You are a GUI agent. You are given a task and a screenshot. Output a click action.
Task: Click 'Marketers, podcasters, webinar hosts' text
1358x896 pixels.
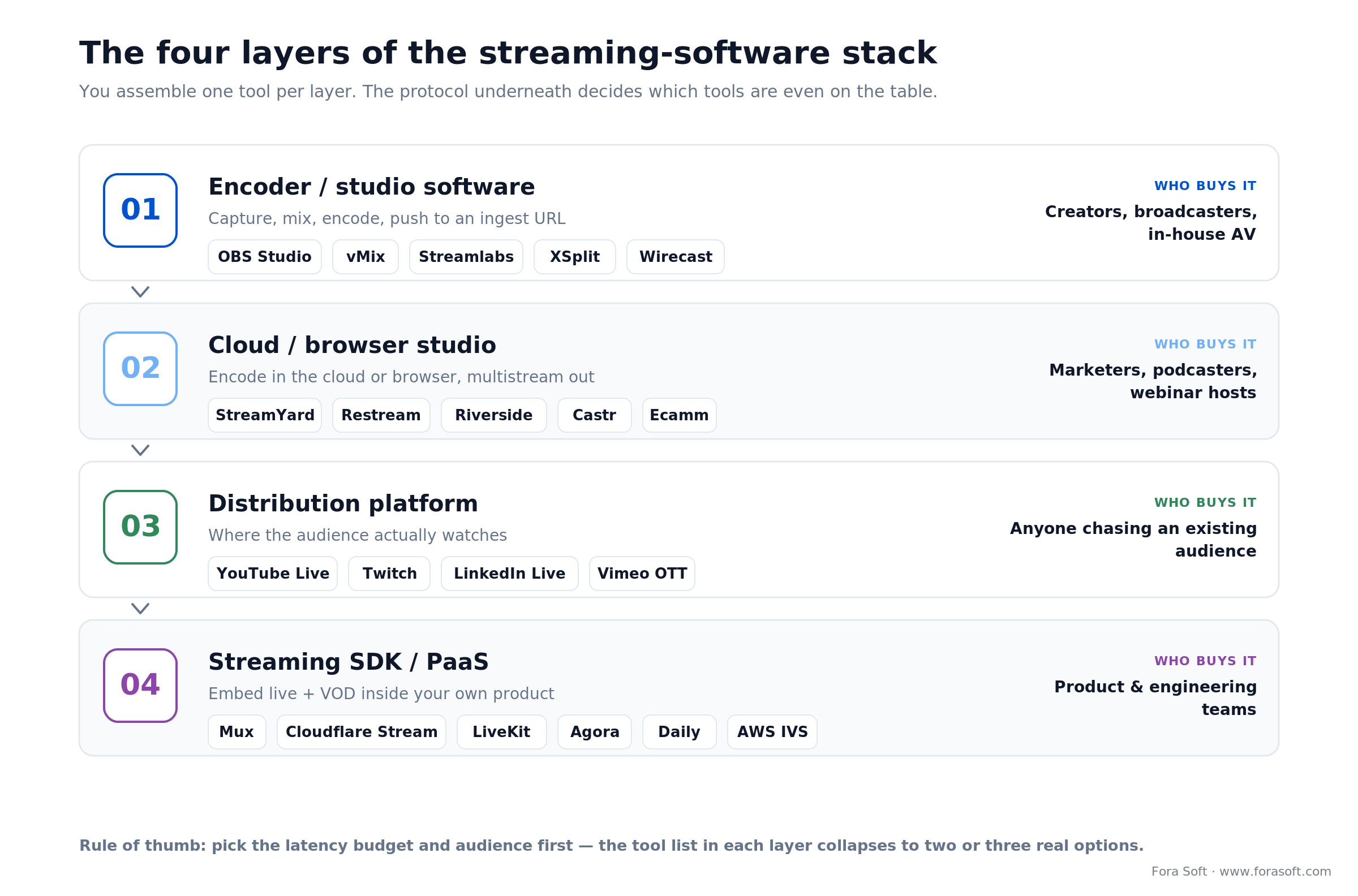[x=1153, y=382]
